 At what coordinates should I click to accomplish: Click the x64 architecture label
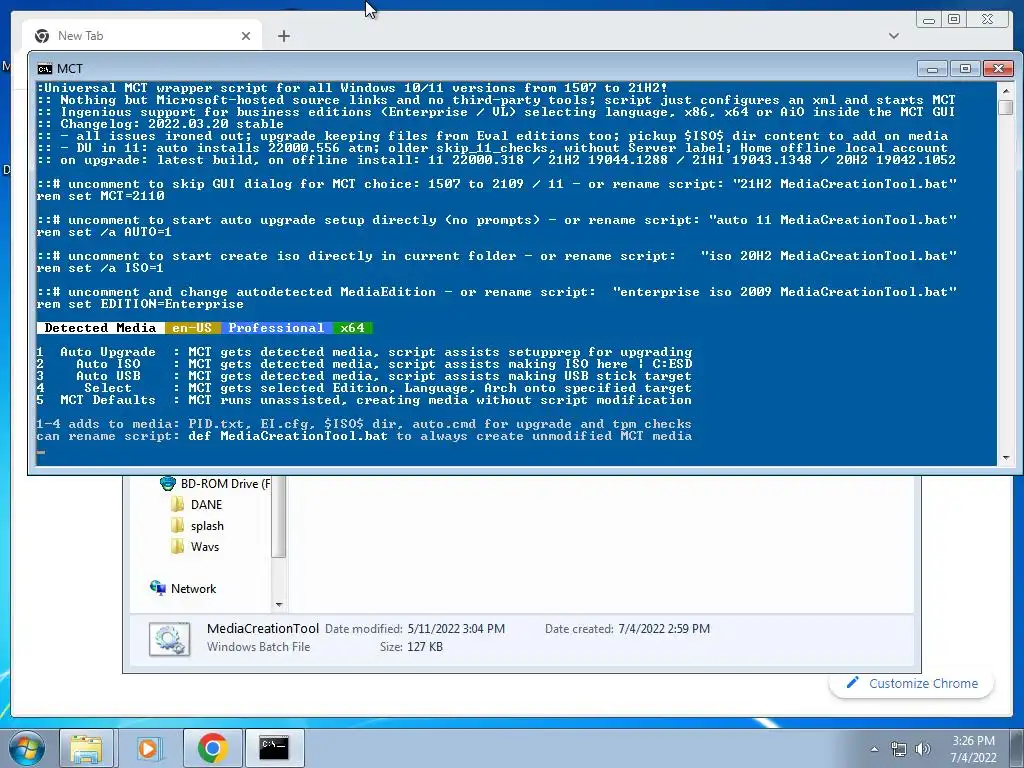pyautogui.click(x=353, y=328)
